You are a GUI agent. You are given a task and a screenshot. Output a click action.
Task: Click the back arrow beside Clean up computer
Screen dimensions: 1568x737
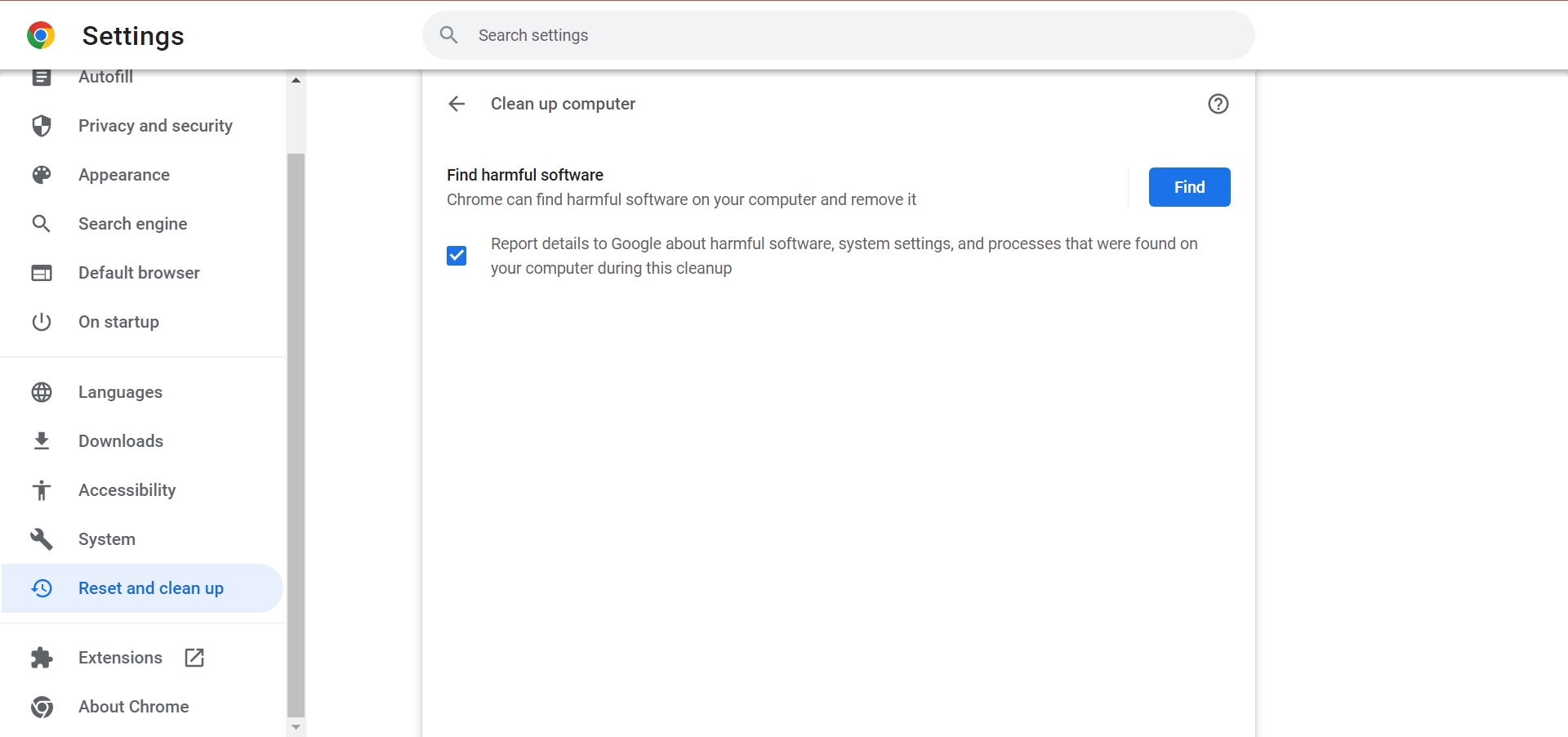[x=457, y=104]
